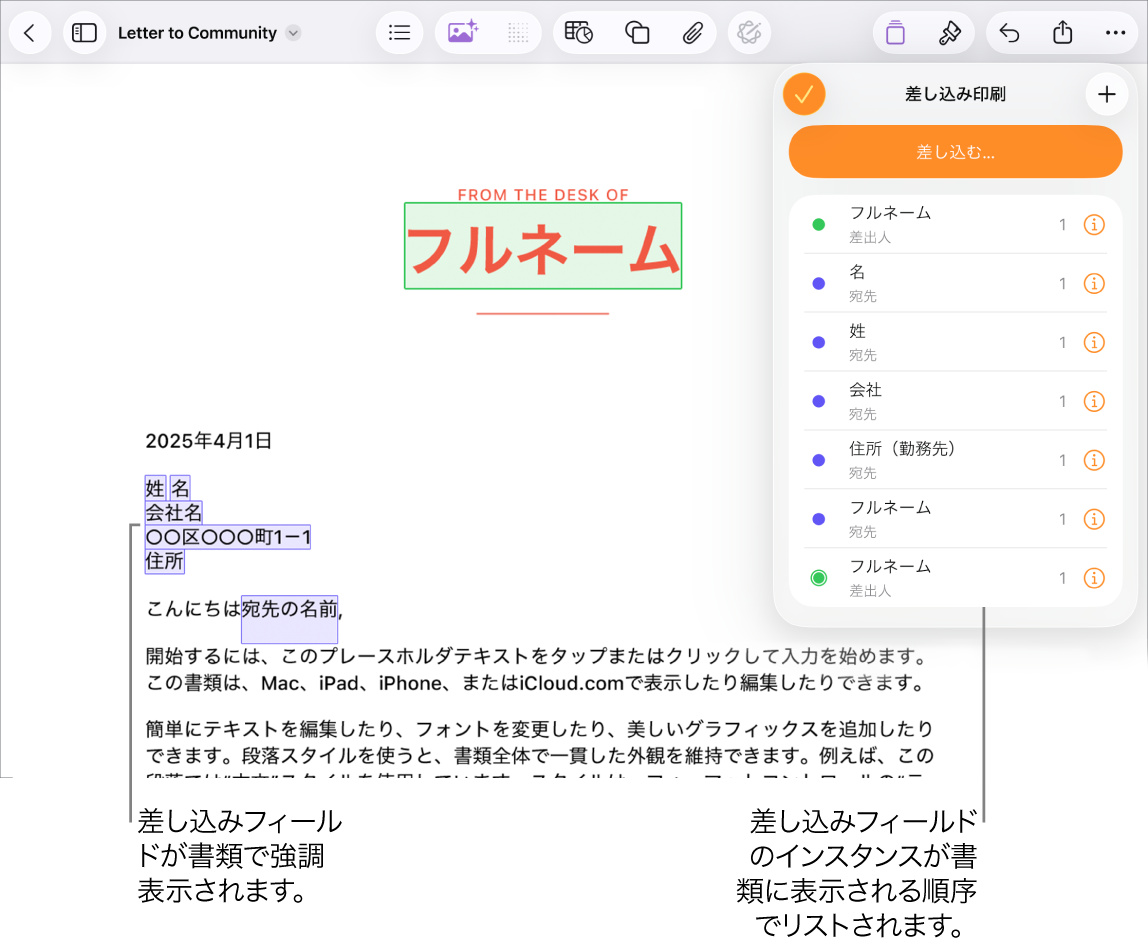
Task: Add a new merge field with the plus button
Action: pos(1106,93)
